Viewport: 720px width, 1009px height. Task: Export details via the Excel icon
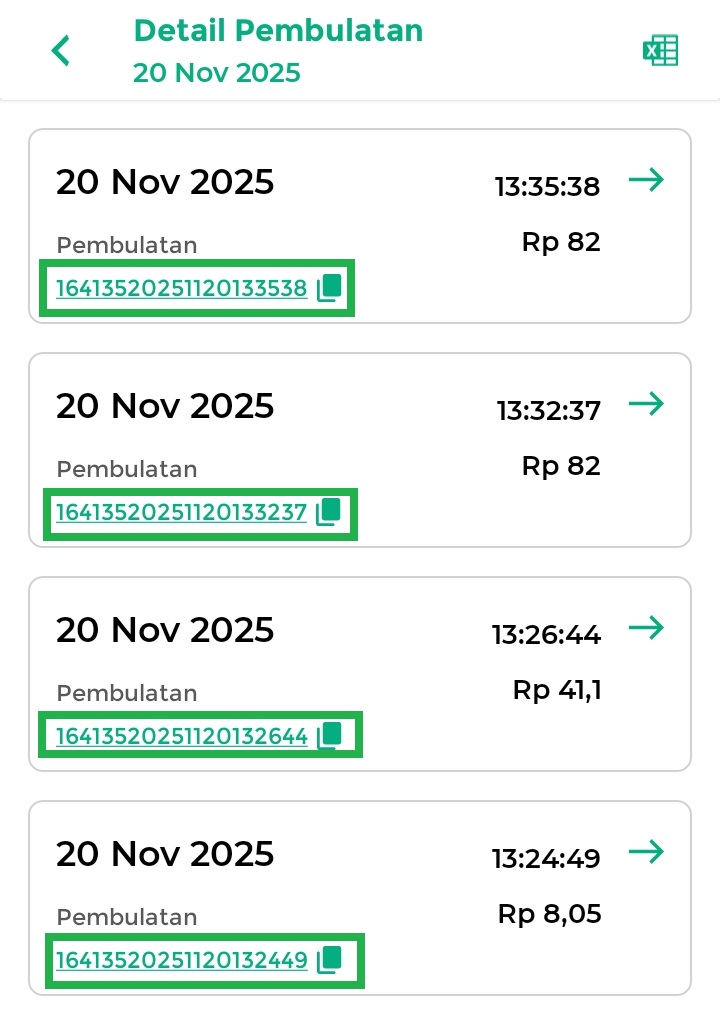[x=660, y=50]
